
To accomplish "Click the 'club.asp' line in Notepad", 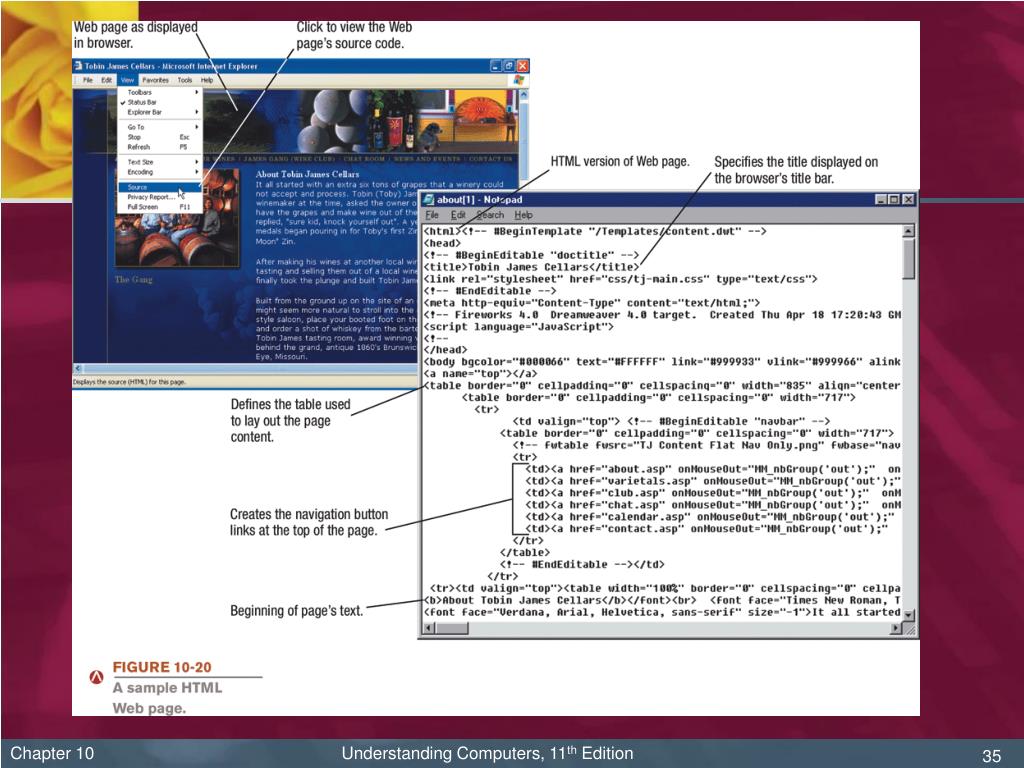I will [713, 493].
